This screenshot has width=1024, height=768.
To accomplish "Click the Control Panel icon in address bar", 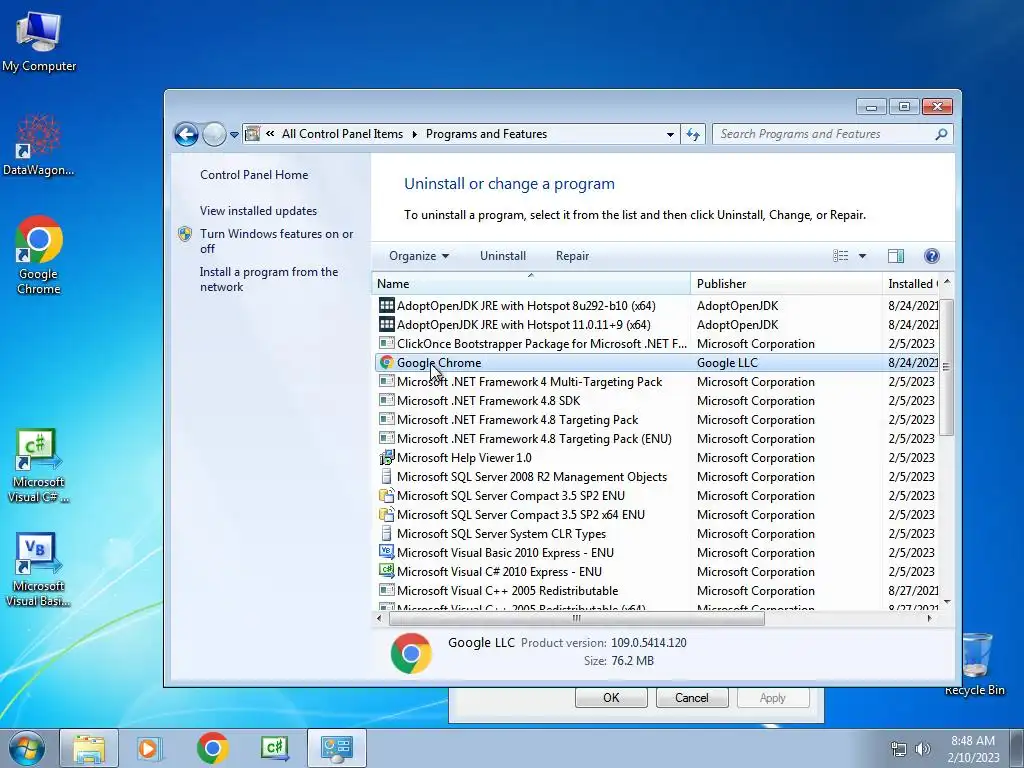I will click(x=252, y=135).
